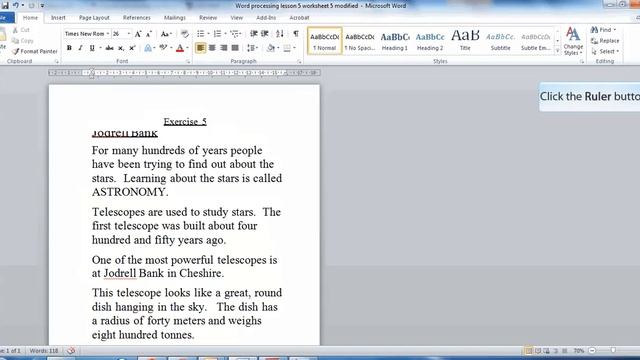This screenshot has width=640, height=360.
Task: Click the Bullets list icon
Action: [200, 34]
